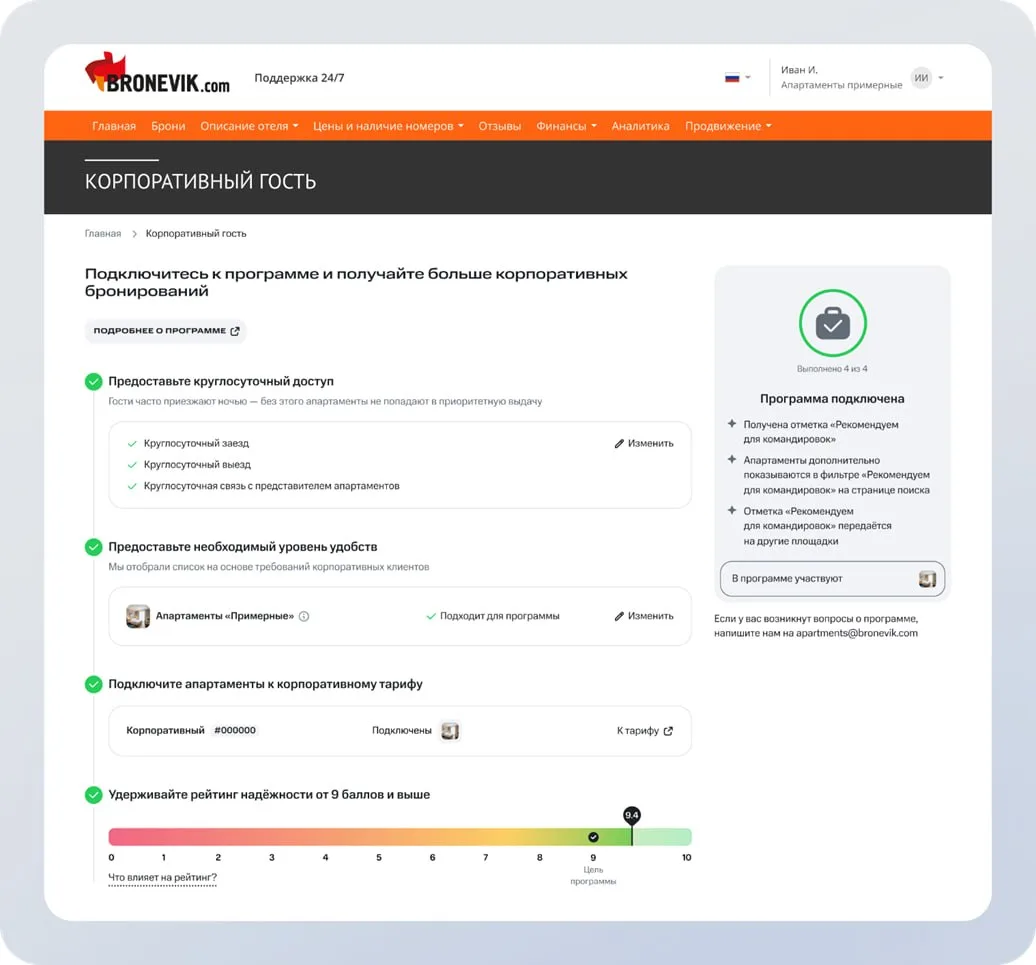Click the plus icon beside Получена отметка
The image size is (1036, 965).
pyautogui.click(x=731, y=424)
